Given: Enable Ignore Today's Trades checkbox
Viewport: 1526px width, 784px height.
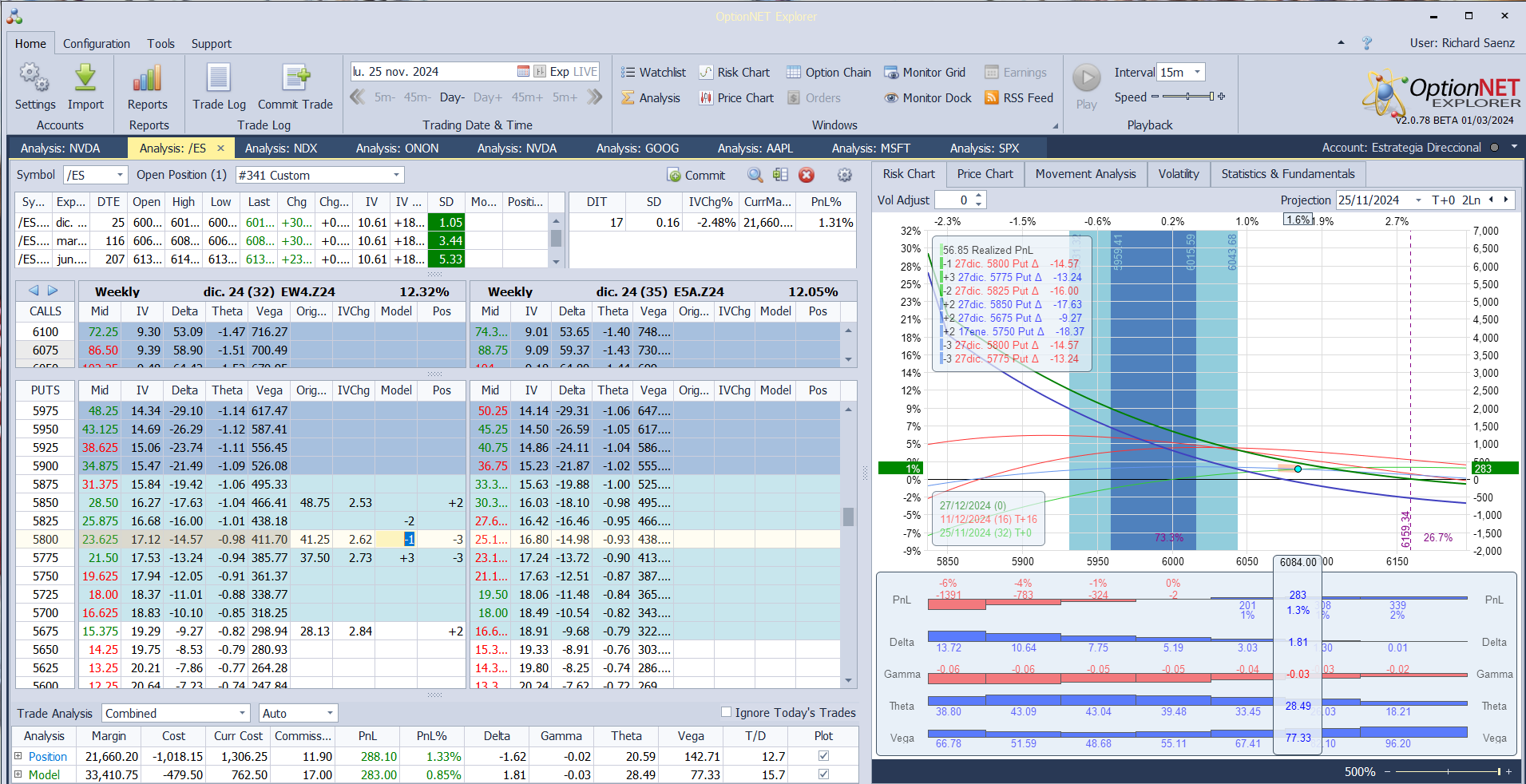Looking at the screenshot, I should (x=726, y=712).
